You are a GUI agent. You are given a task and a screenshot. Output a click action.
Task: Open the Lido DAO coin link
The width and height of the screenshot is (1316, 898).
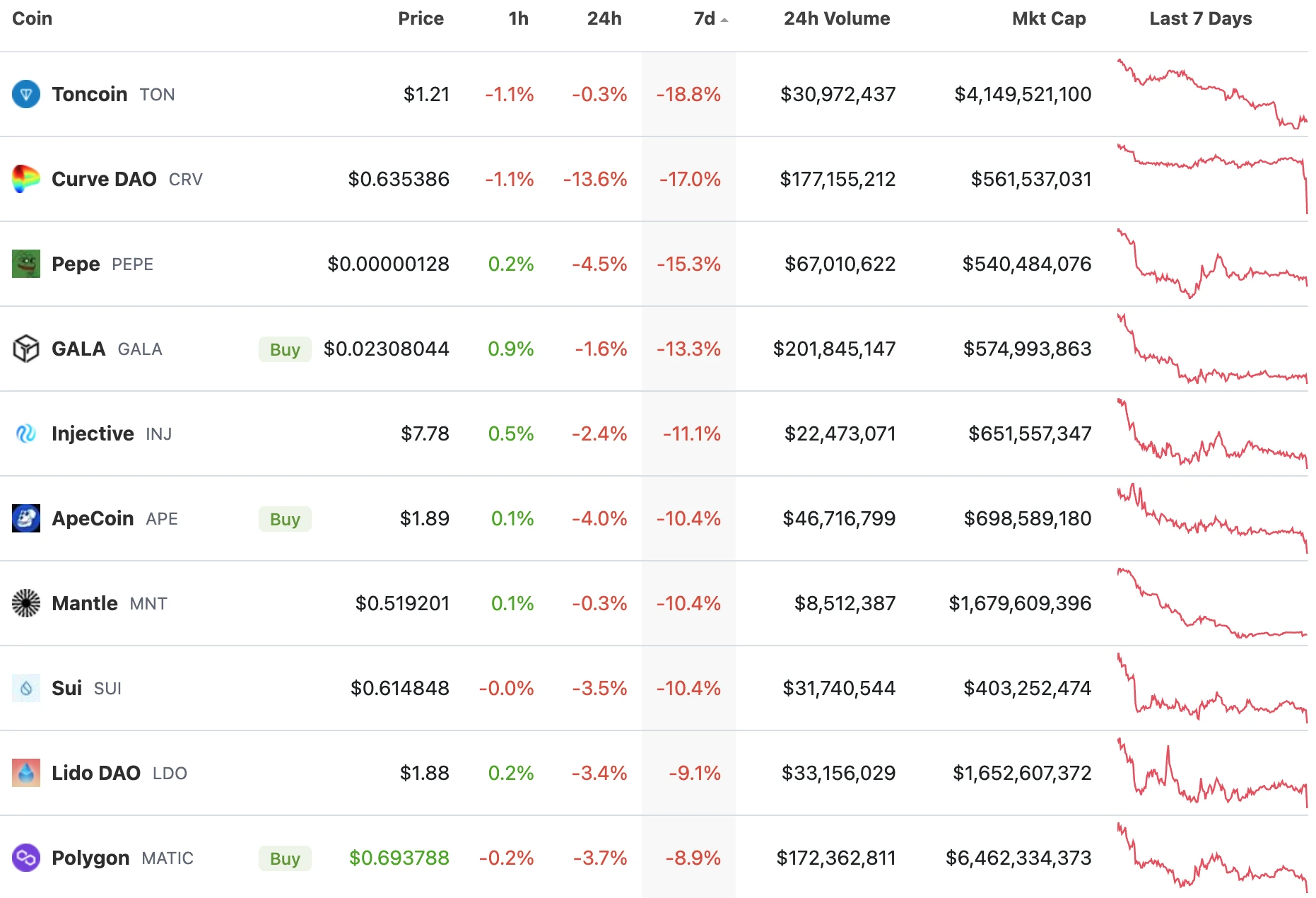96,773
